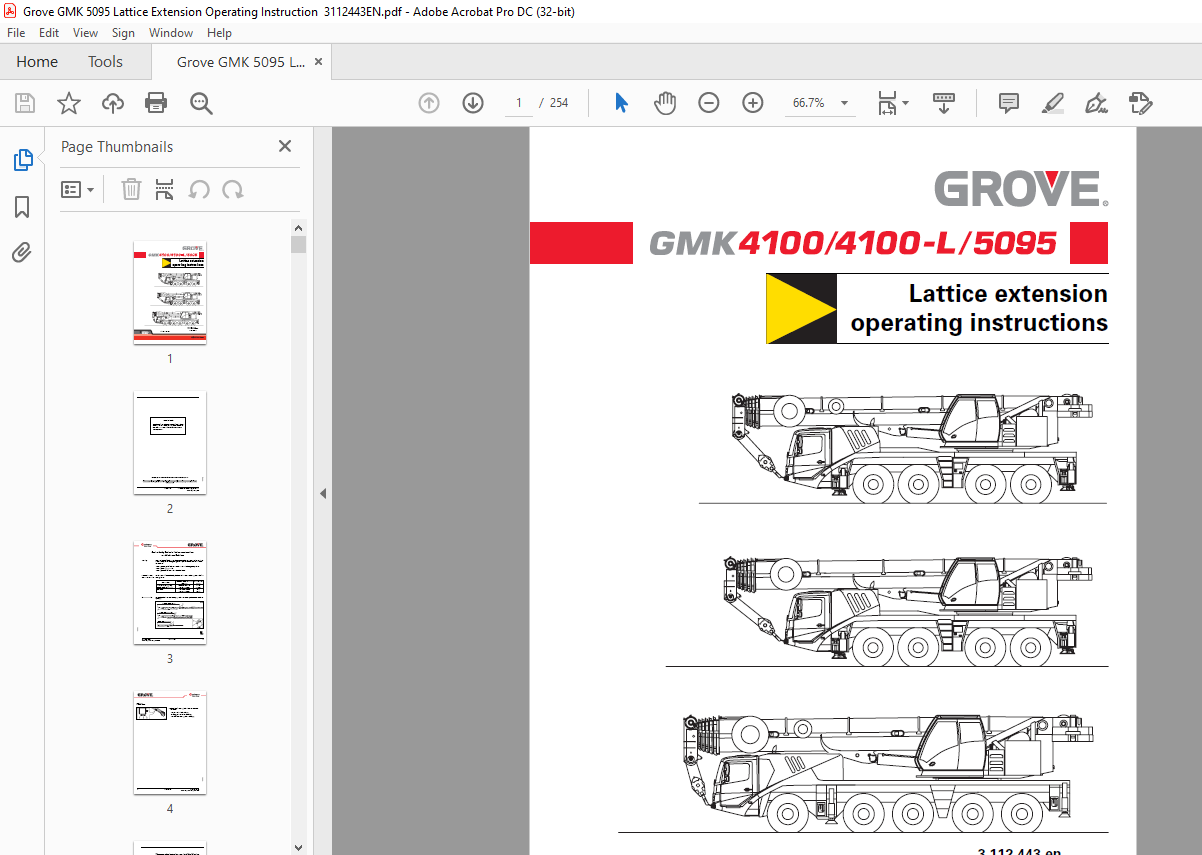
Task: Select page 2 thumbnail
Action: pyautogui.click(x=170, y=443)
